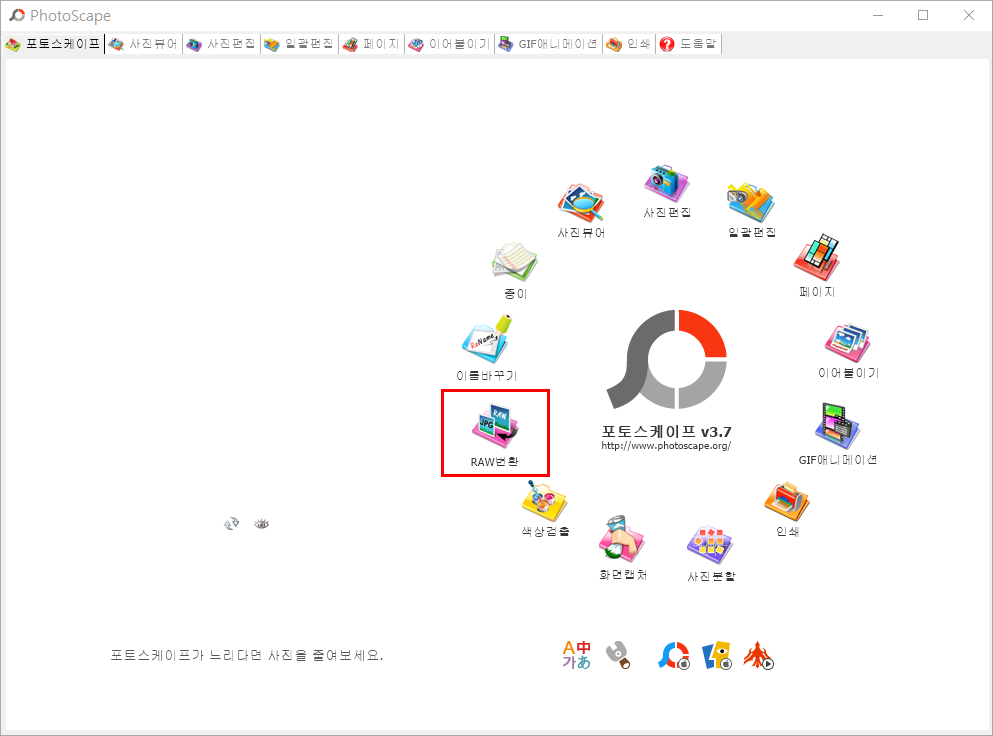Minimize the PhotoScape window
This screenshot has width=993, height=736.
click(878, 15)
